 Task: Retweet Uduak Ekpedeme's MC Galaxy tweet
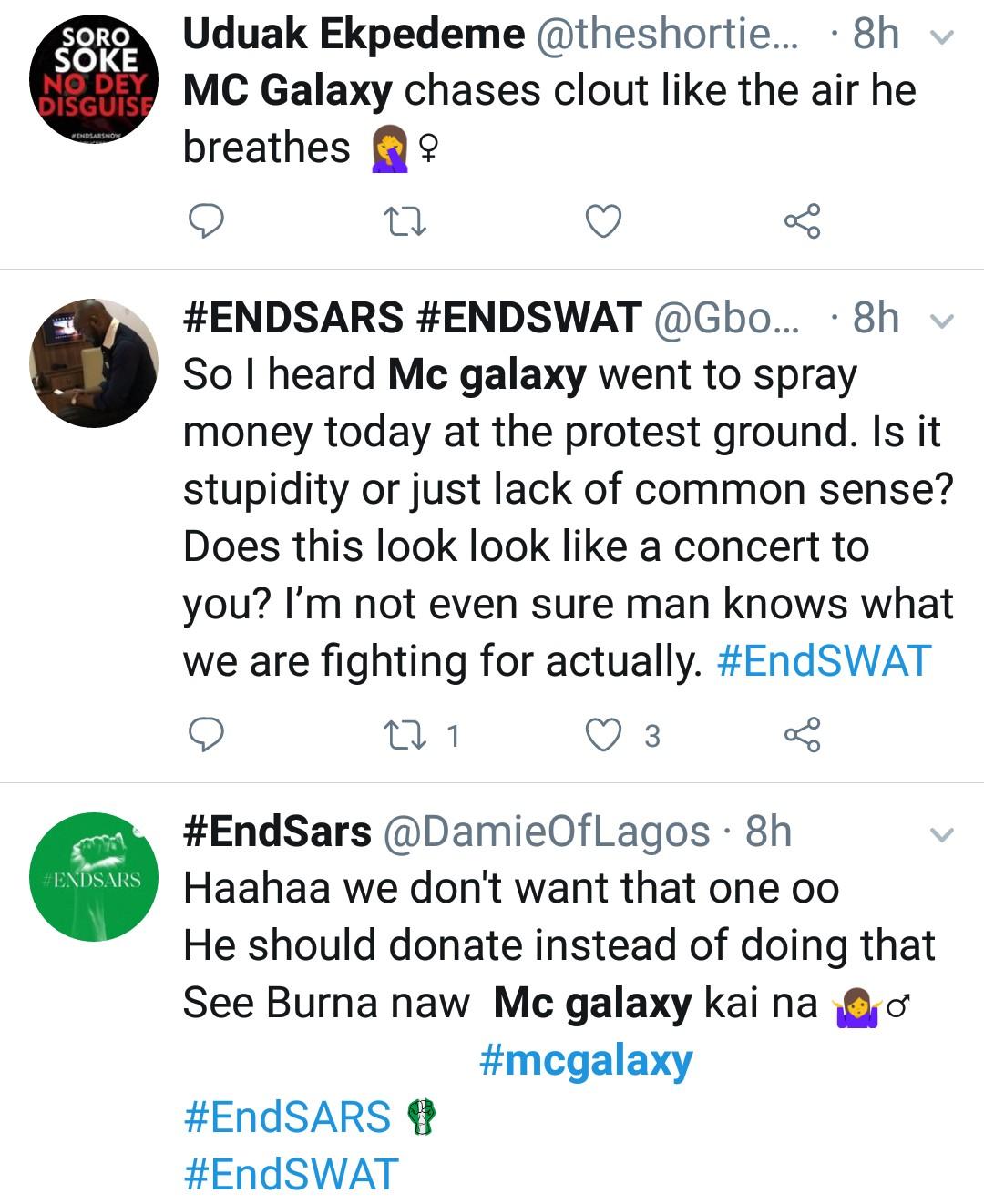pos(405,221)
